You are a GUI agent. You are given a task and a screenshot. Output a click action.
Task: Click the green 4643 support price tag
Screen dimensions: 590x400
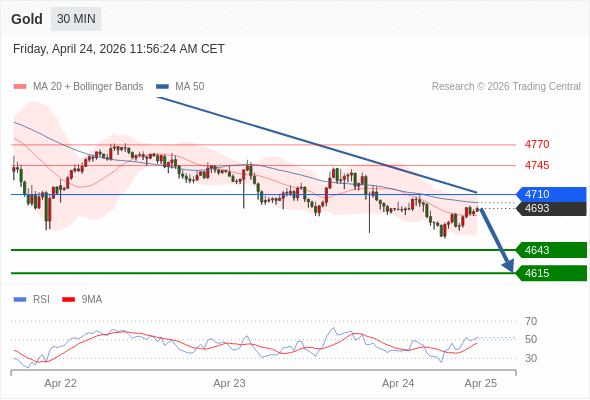coord(552,250)
